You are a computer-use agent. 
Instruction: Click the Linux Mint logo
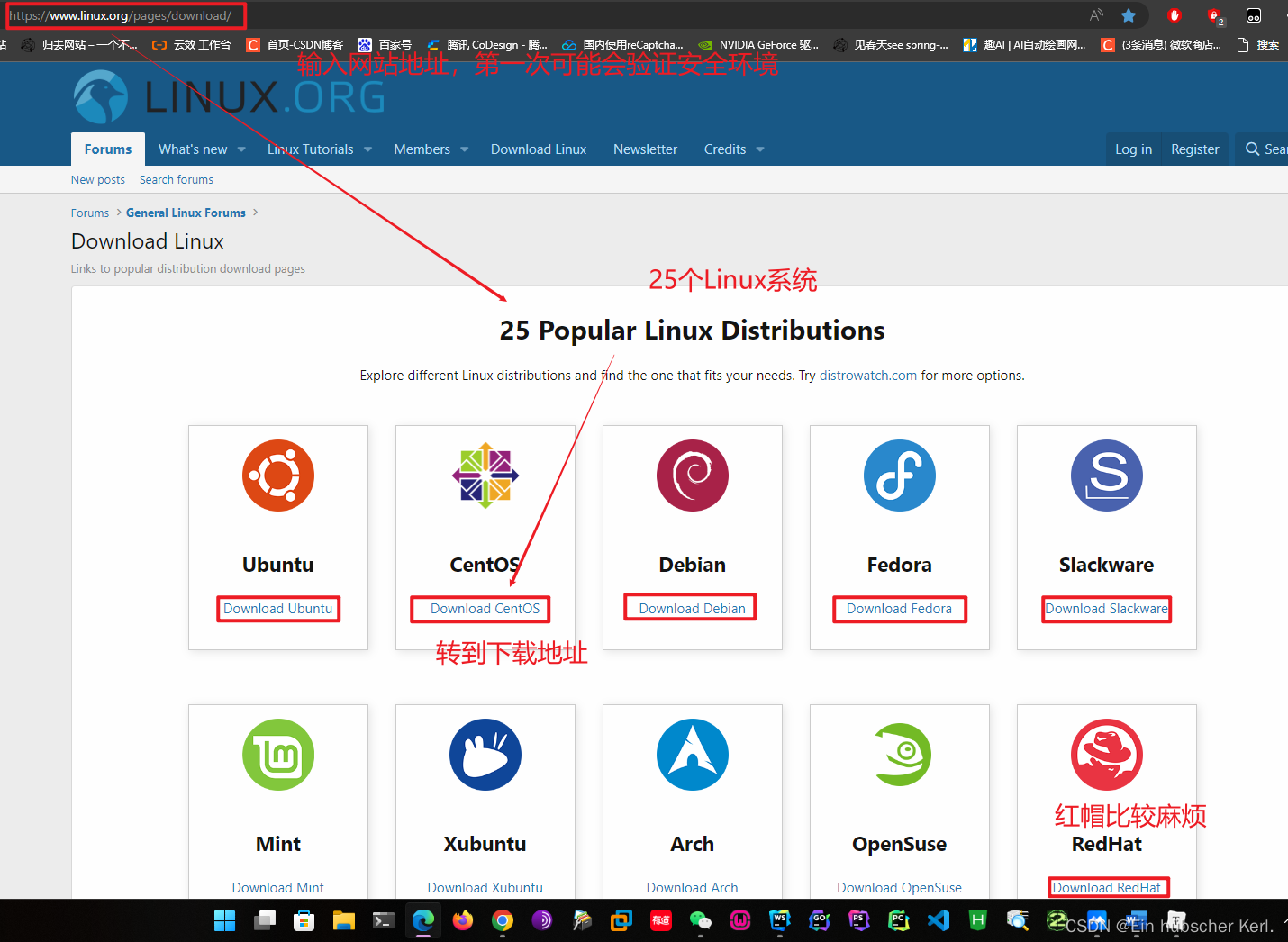click(278, 755)
